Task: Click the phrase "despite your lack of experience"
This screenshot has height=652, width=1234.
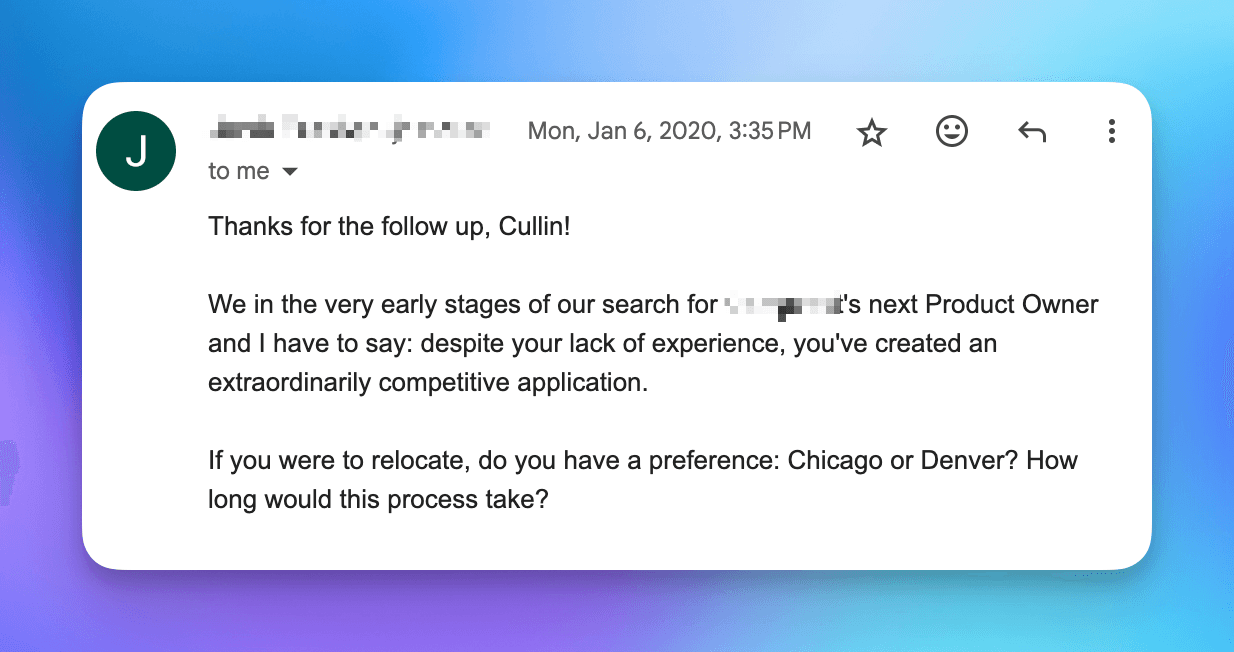Action: (599, 344)
